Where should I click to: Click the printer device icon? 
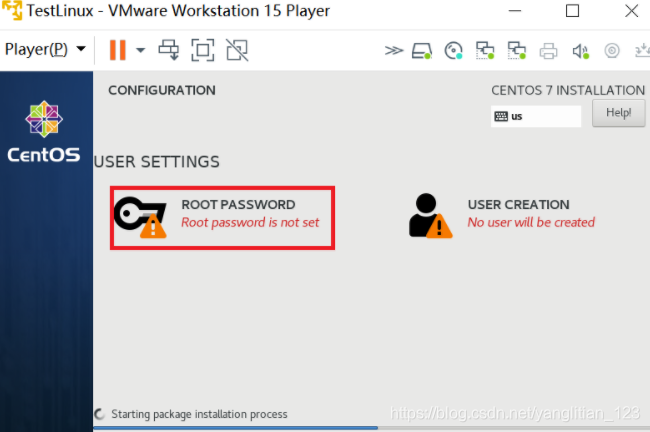(548, 51)
